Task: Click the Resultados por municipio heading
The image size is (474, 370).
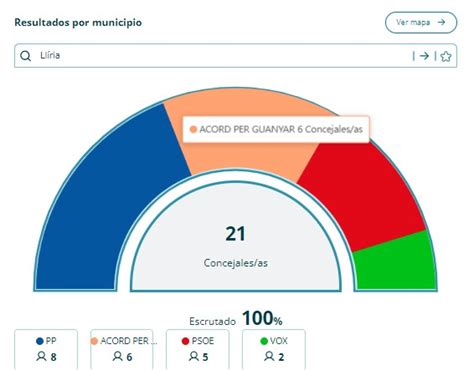Action: (78, 22)
